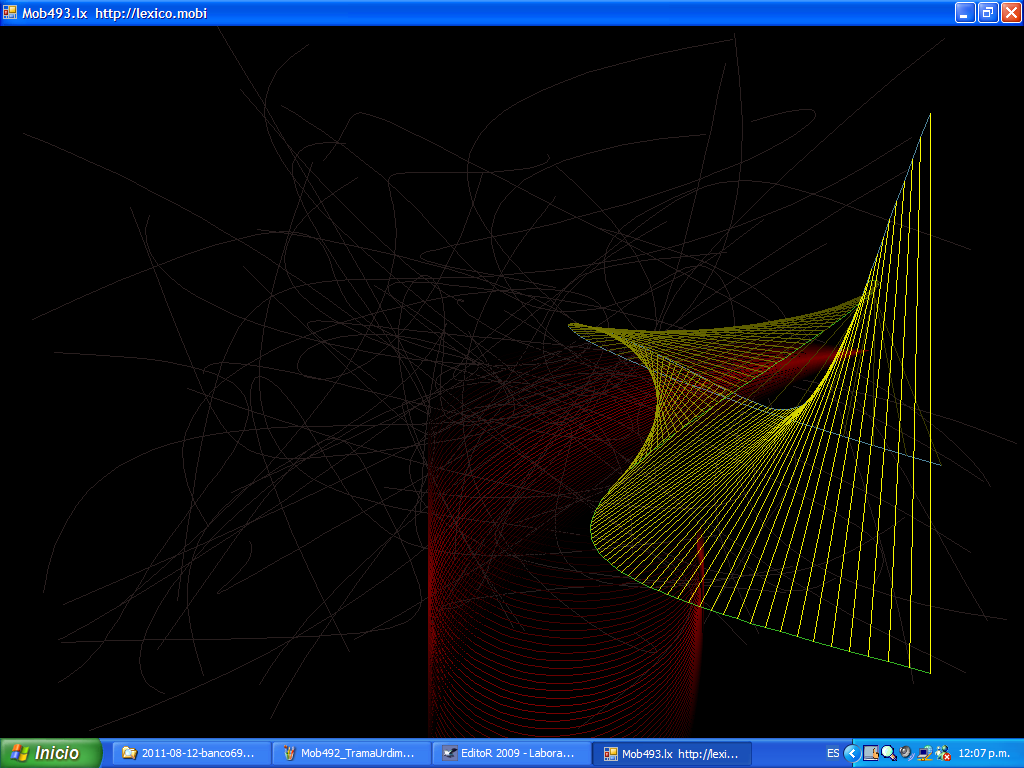
Task: Open the magnifier tray icon
Action: (888, 753)
